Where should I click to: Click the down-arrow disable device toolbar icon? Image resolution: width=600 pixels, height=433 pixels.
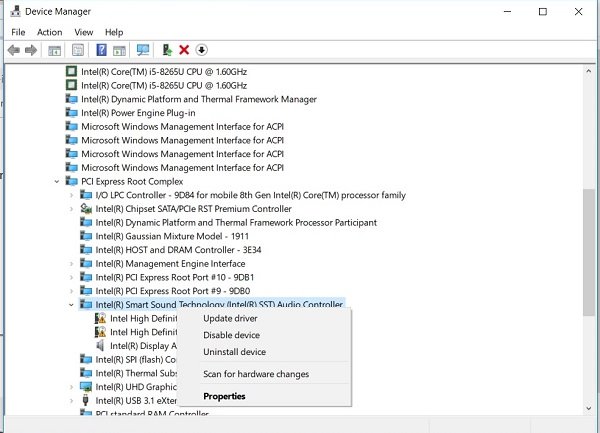tap(201, 50)
